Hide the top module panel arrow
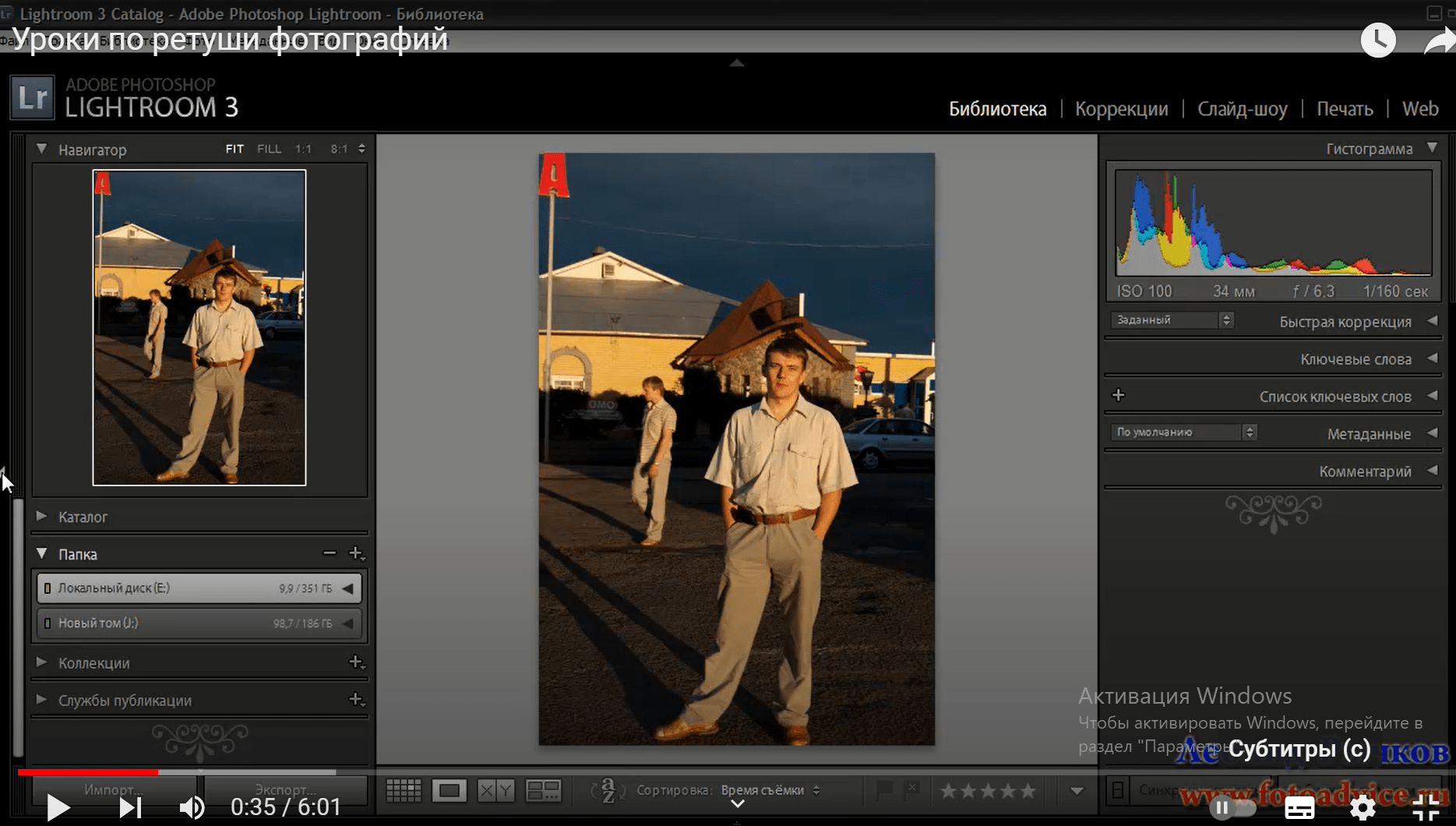This screenshot has width=1456, height=826. tap(737, 63)
